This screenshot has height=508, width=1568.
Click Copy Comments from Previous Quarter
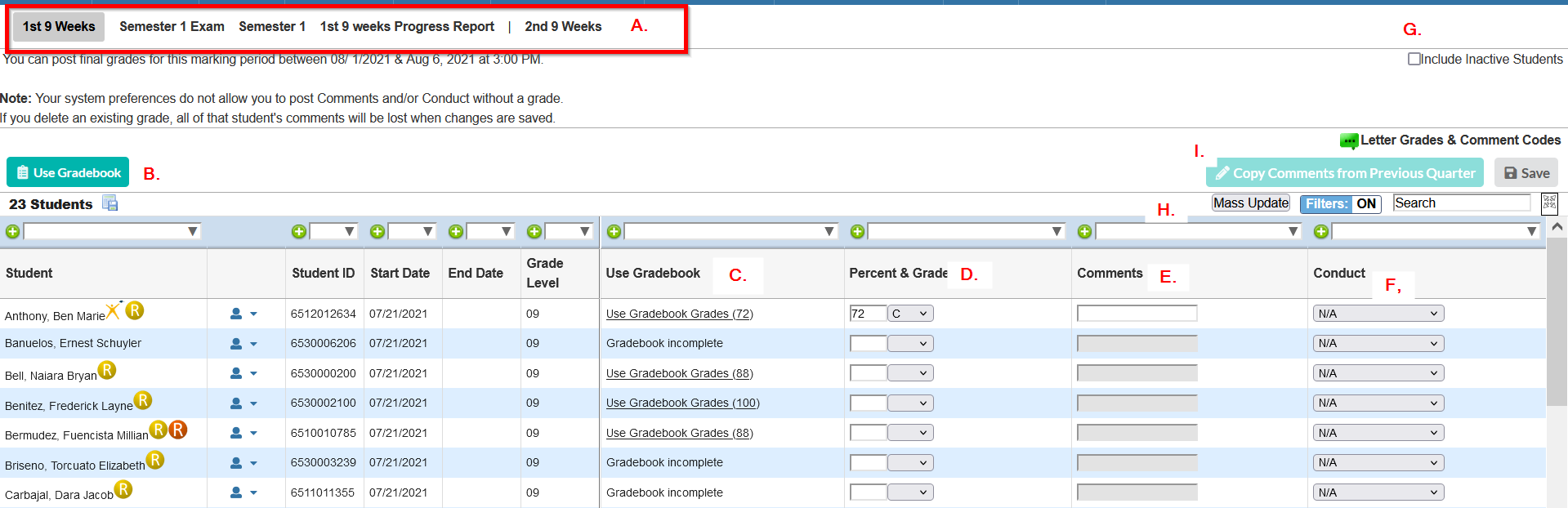1345,173
